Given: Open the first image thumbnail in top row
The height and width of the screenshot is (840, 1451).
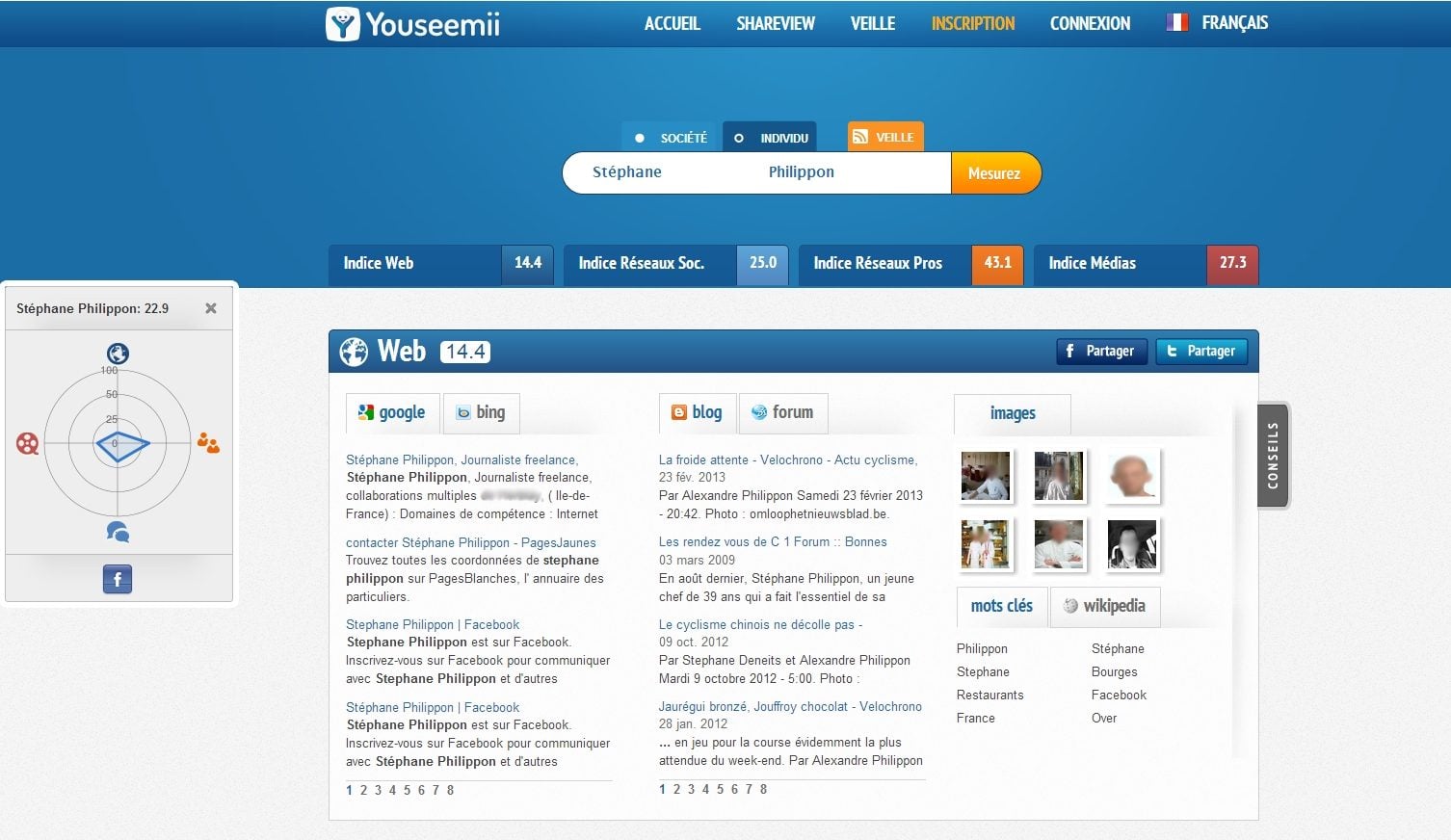Looking at the screenshot, I should tap(986, 476).
